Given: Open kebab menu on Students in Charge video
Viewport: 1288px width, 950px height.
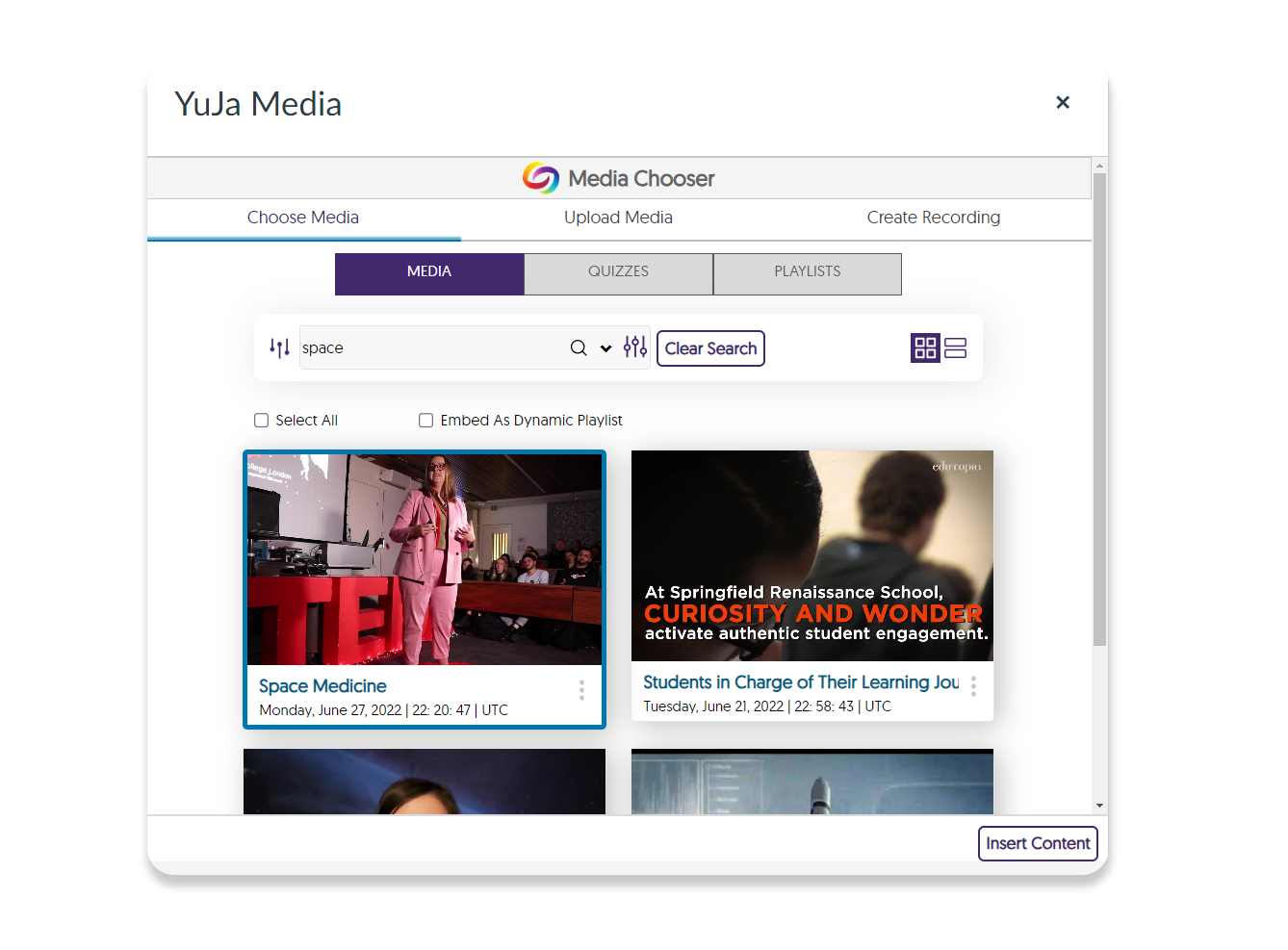Looking at the screenshot, I should pos(973,686).
